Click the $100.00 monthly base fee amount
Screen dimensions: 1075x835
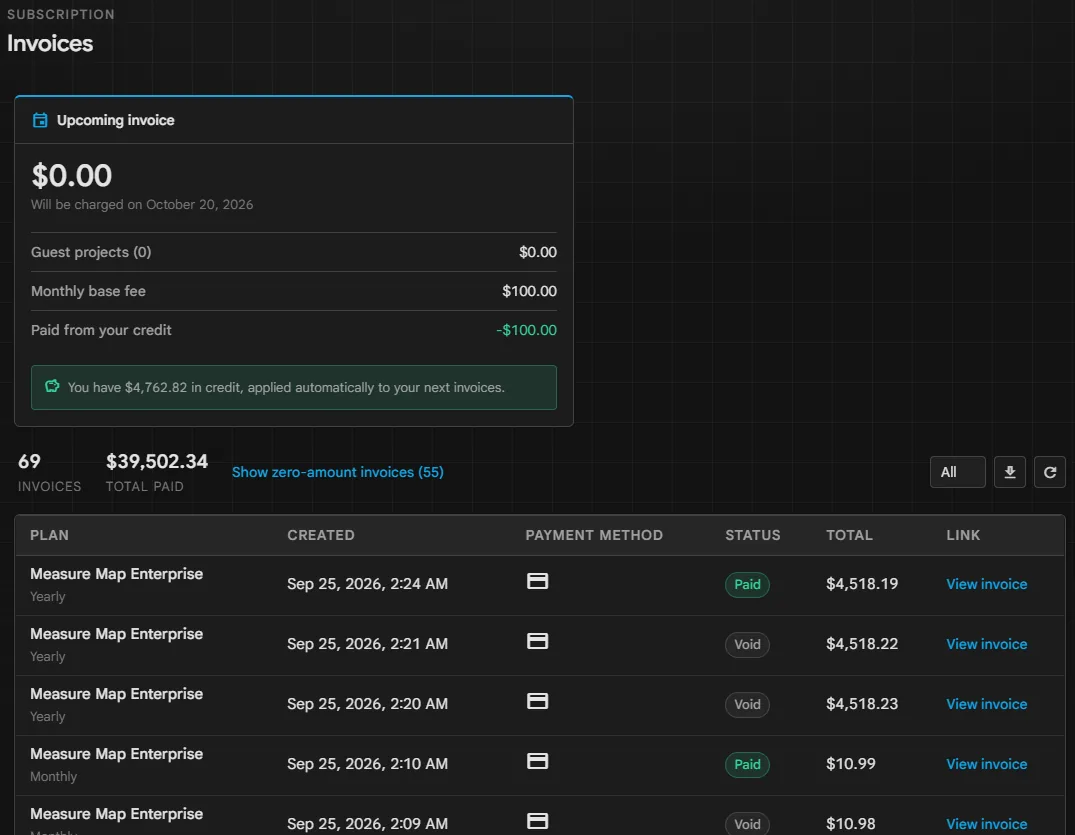529,291
